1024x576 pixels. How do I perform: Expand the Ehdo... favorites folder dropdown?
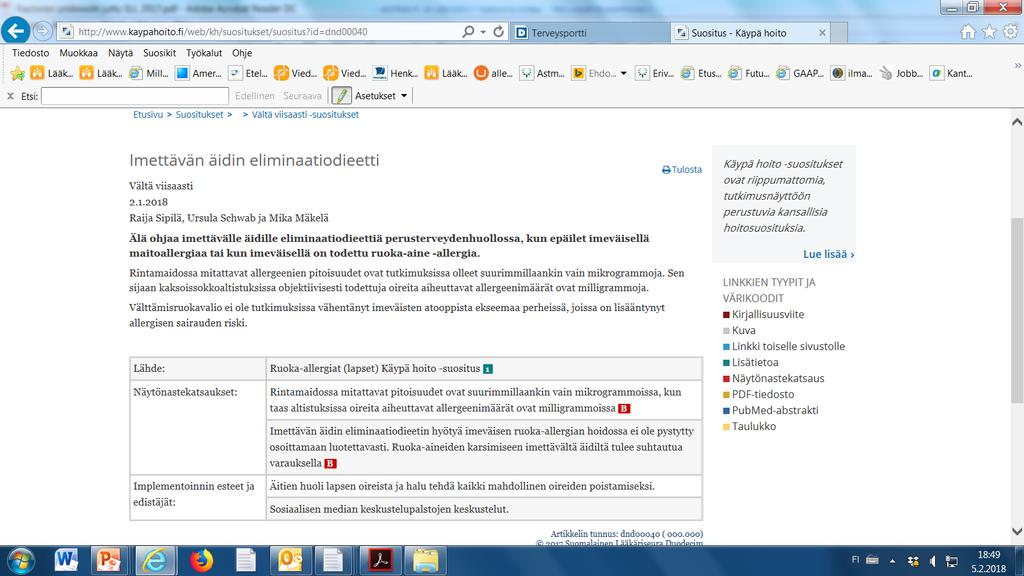pos(623,73)
